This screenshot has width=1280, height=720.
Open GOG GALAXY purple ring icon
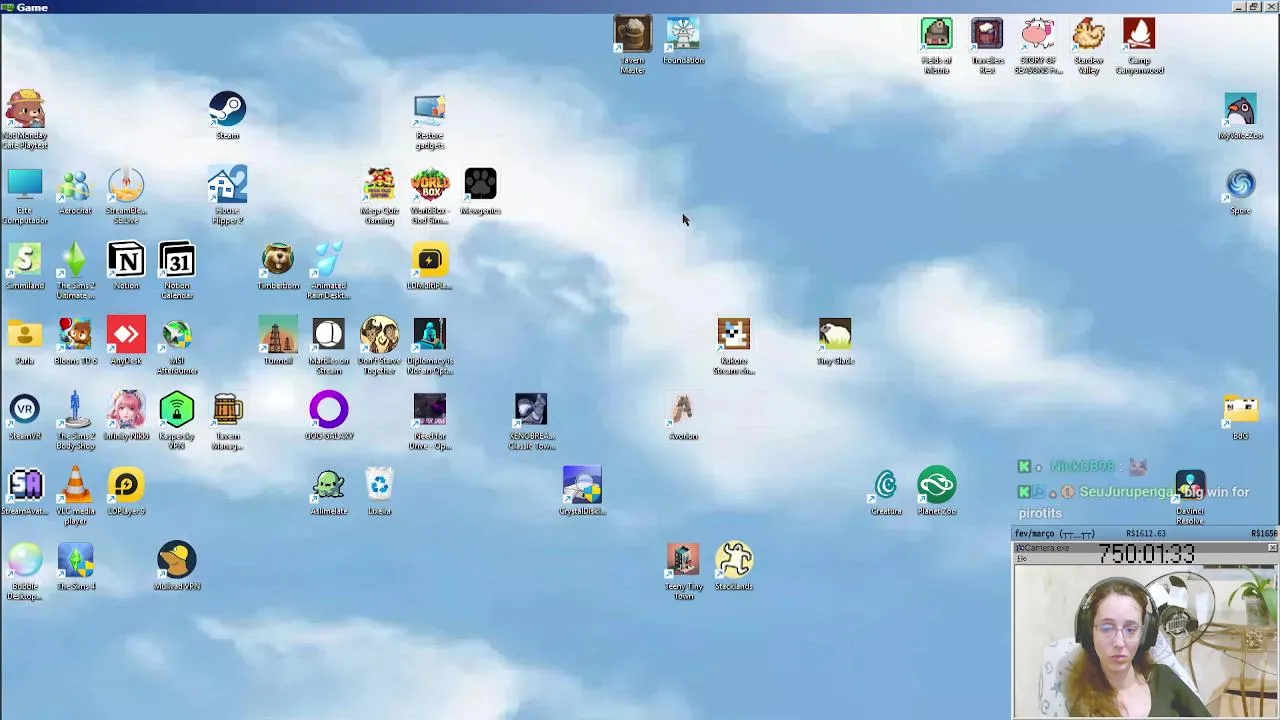pyautogui.click(x=328, y=410)
